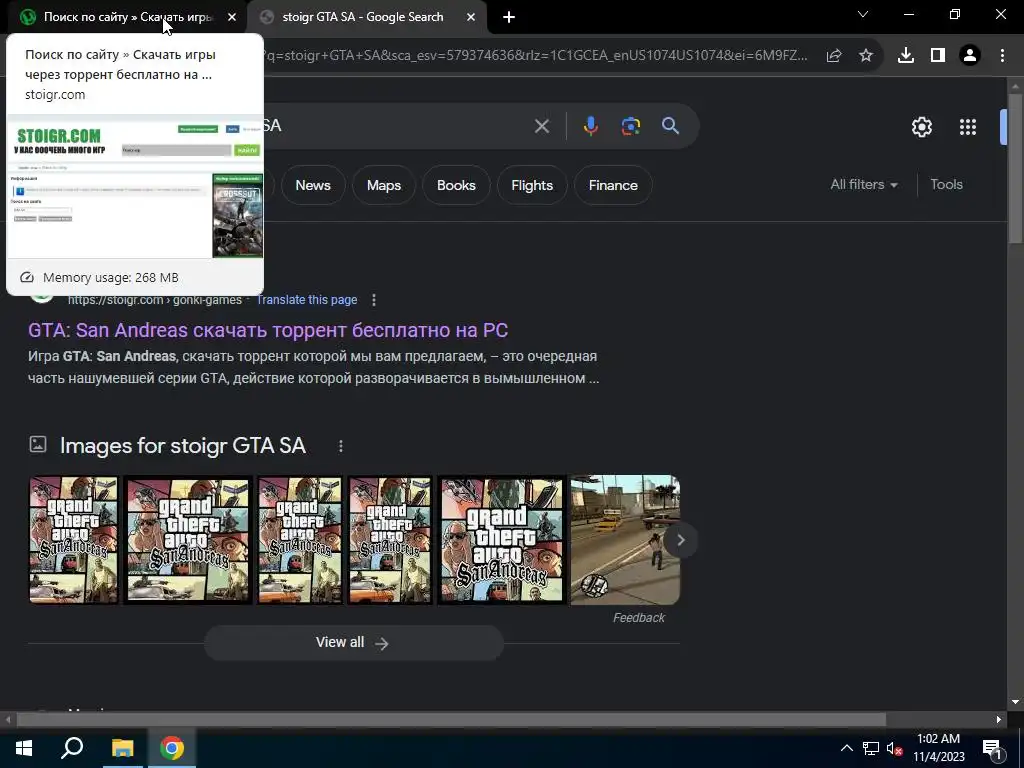This screenshot has height=768, width=1024.
Task: Open search Tools
Action: pos(946,184)
